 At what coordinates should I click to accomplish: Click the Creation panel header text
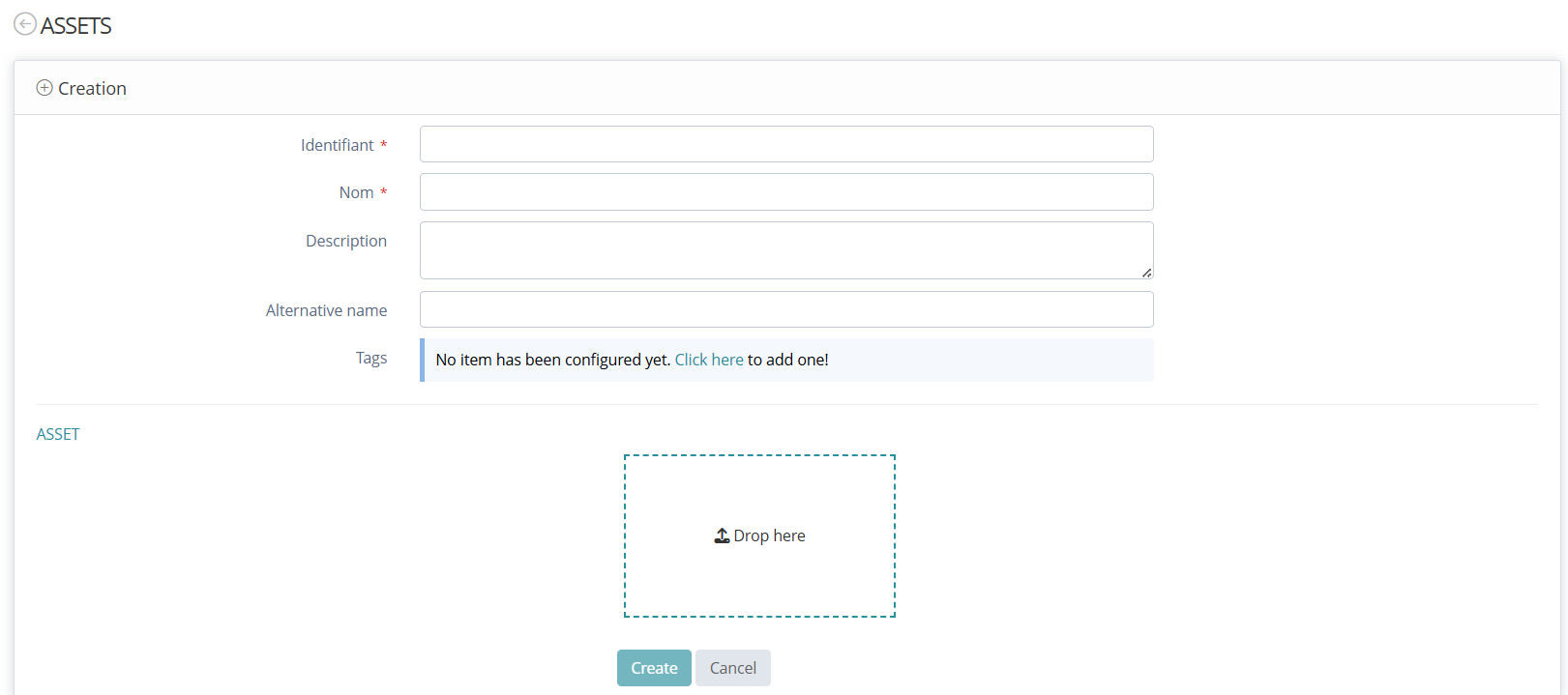click(x=92, y=88)
